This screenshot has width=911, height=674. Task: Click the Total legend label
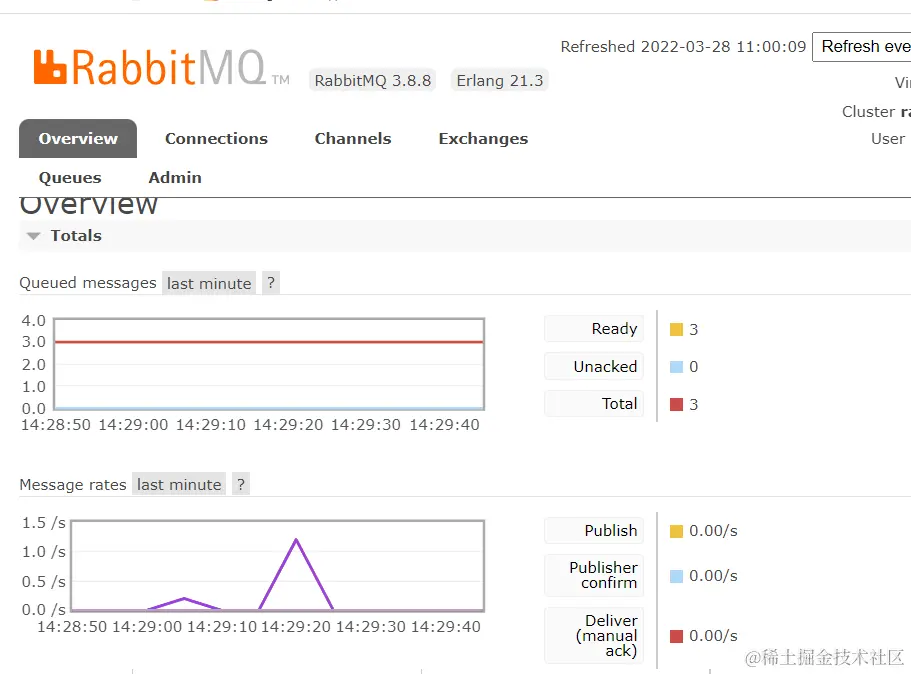[594, 404]
